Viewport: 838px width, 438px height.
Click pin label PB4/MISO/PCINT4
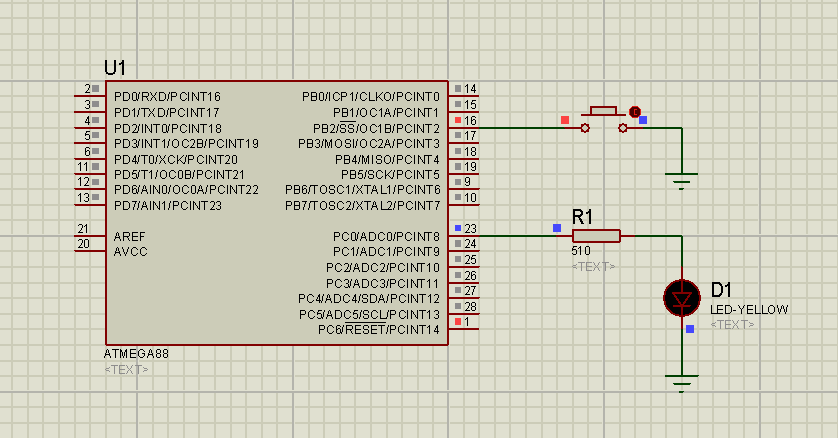coord(387,160)
